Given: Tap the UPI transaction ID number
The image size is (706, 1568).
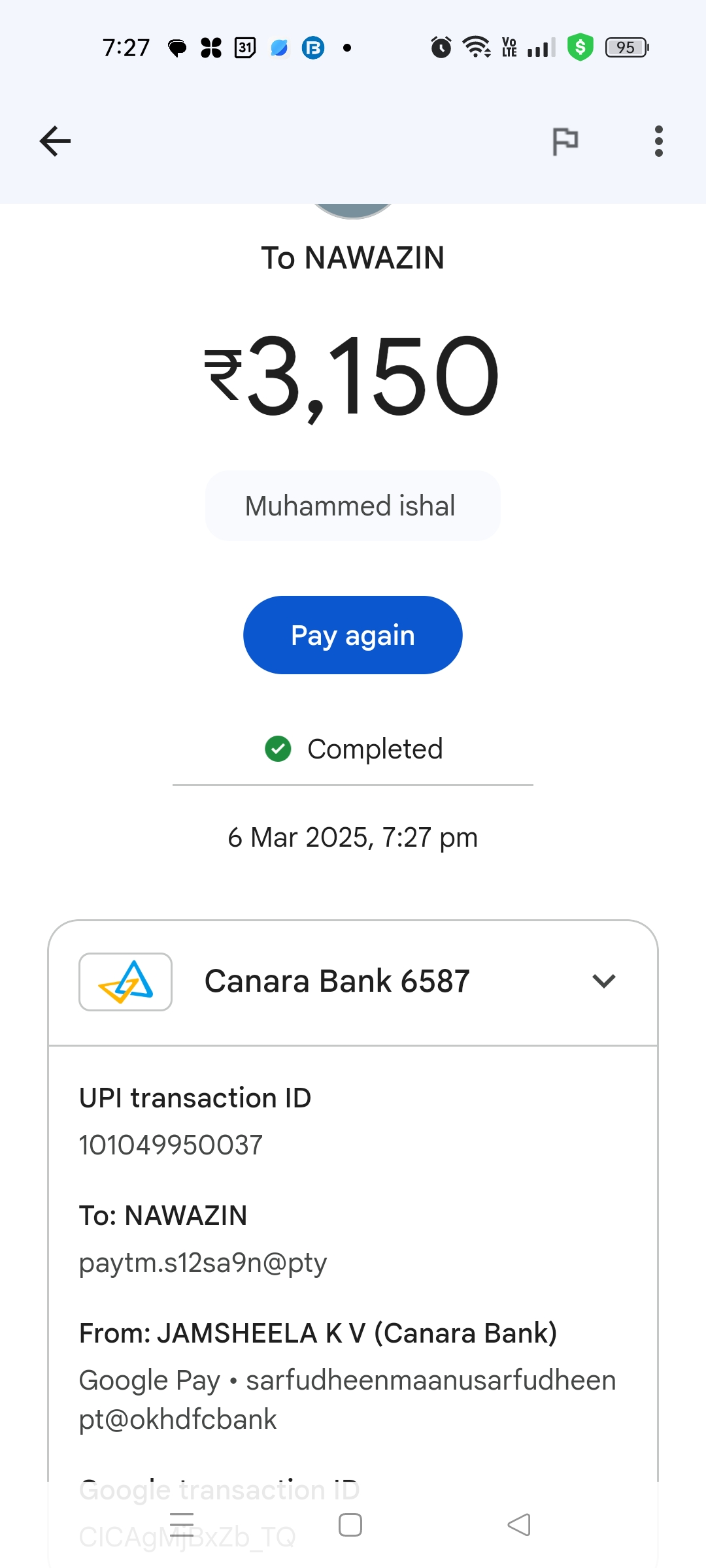Looking at the screenshot, I should point(171,1145).
